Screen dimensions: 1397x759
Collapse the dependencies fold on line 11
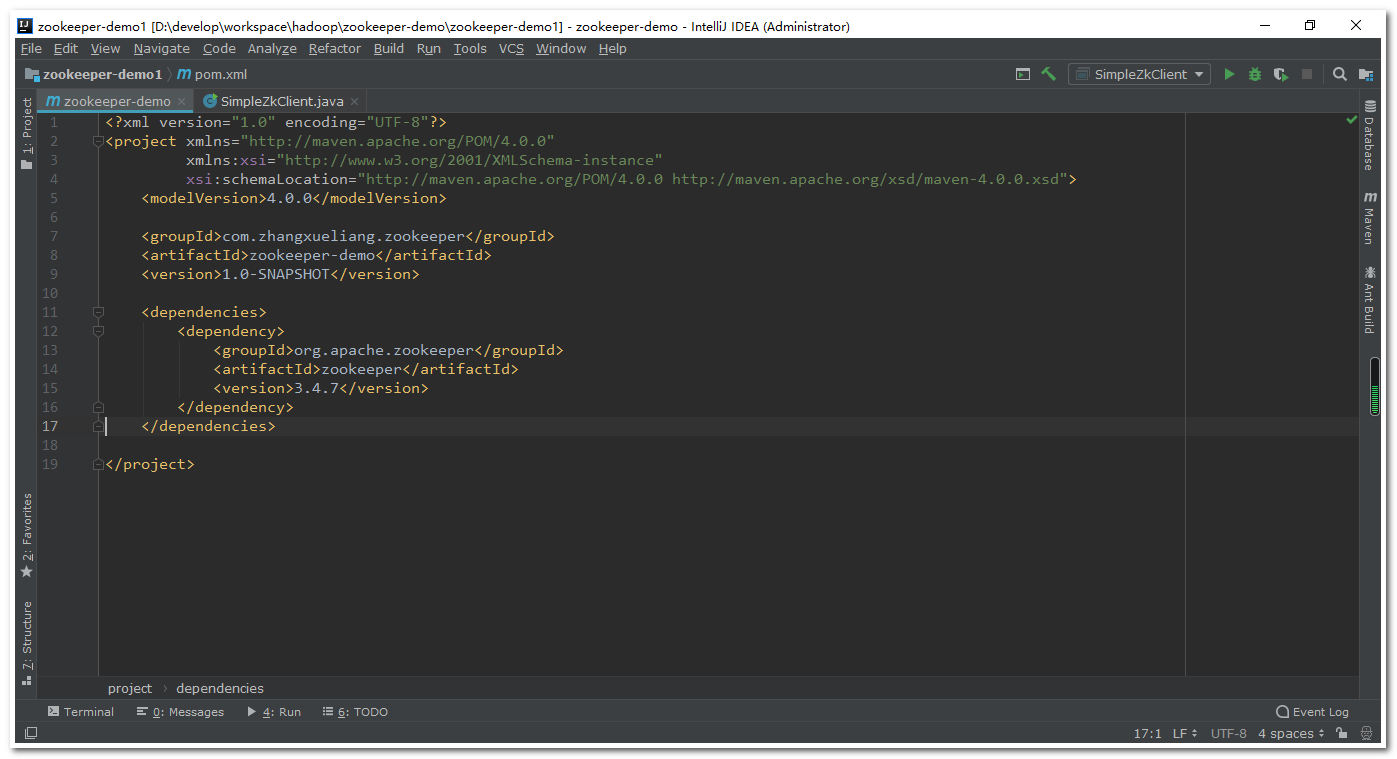point(98,312)
